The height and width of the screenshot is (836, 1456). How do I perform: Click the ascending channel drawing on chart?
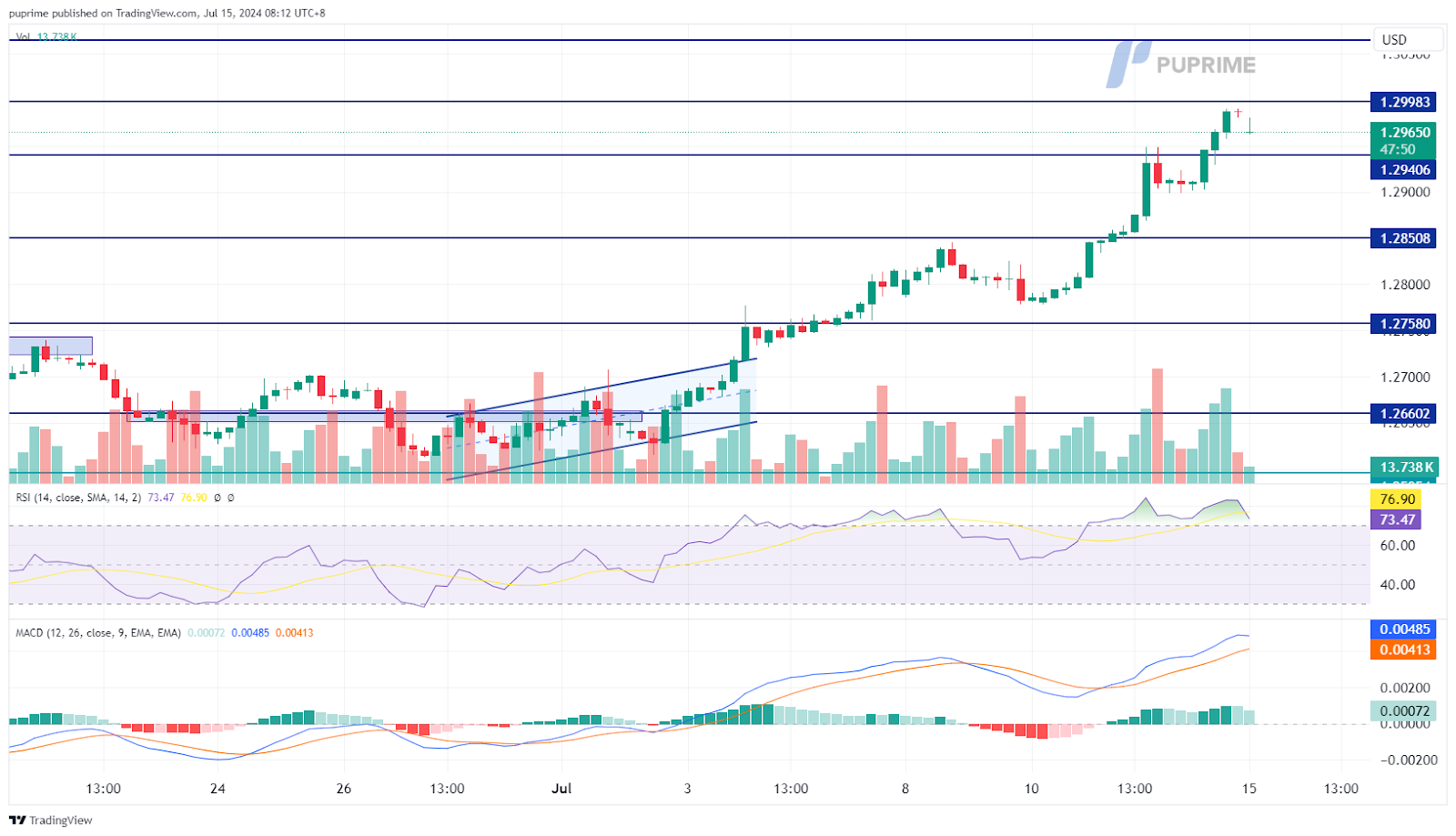click(x=602, y=419)
